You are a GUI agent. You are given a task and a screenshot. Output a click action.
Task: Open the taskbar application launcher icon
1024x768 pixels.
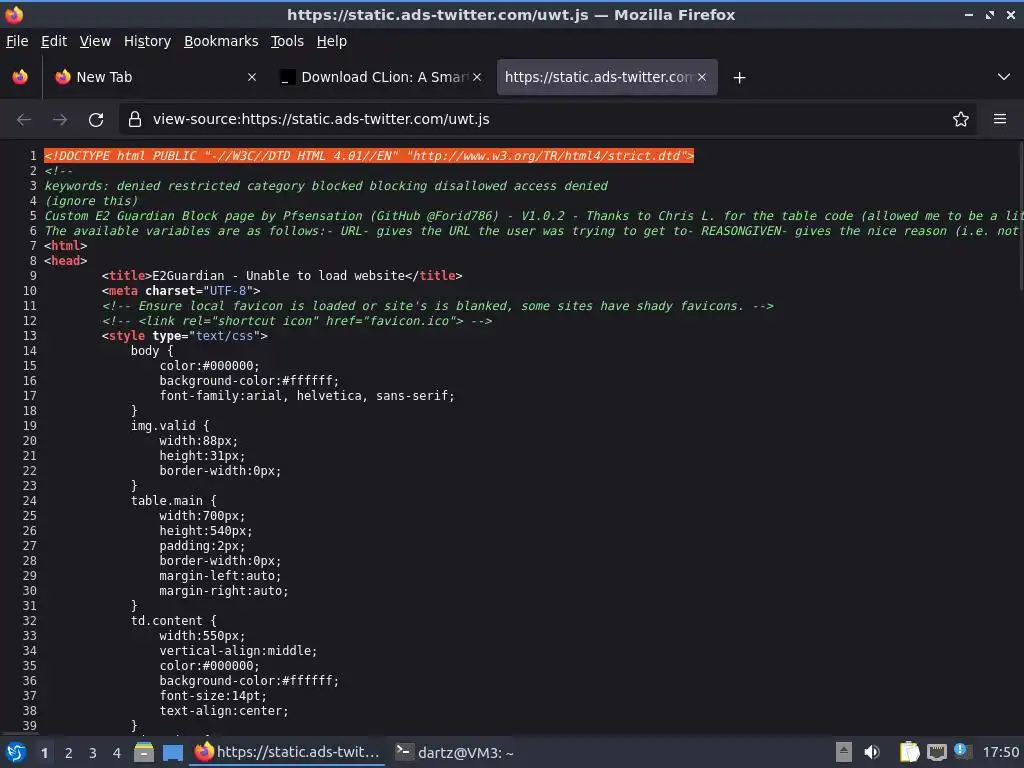(x=16, y=752)
